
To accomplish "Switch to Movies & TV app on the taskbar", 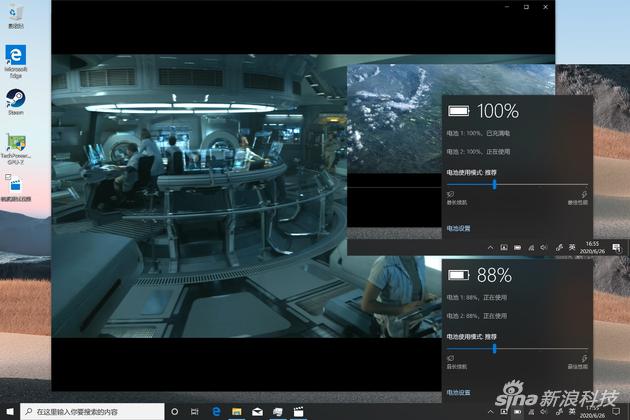I will coord(298,411).
